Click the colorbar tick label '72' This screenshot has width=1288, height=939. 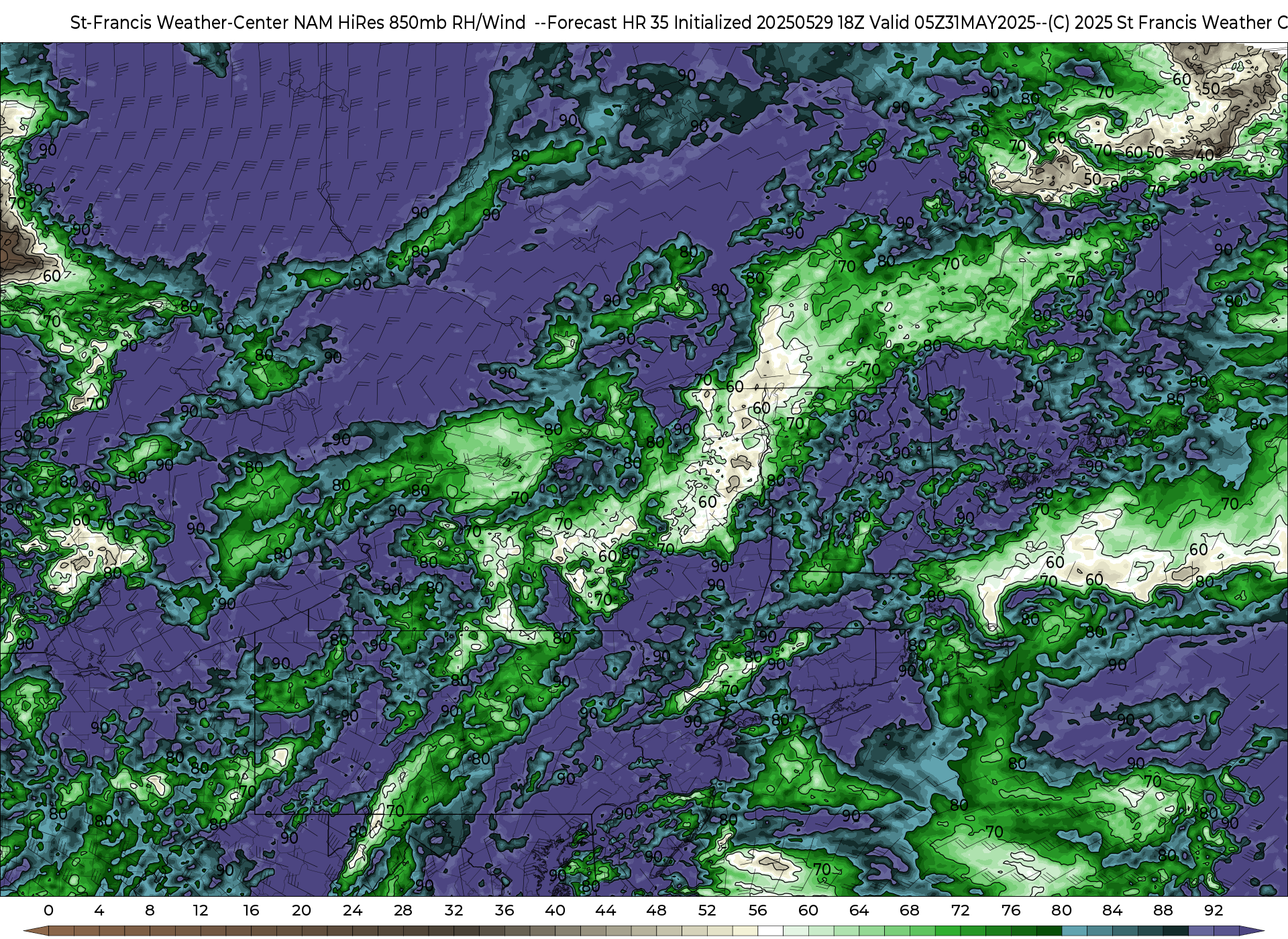point(960,911)
